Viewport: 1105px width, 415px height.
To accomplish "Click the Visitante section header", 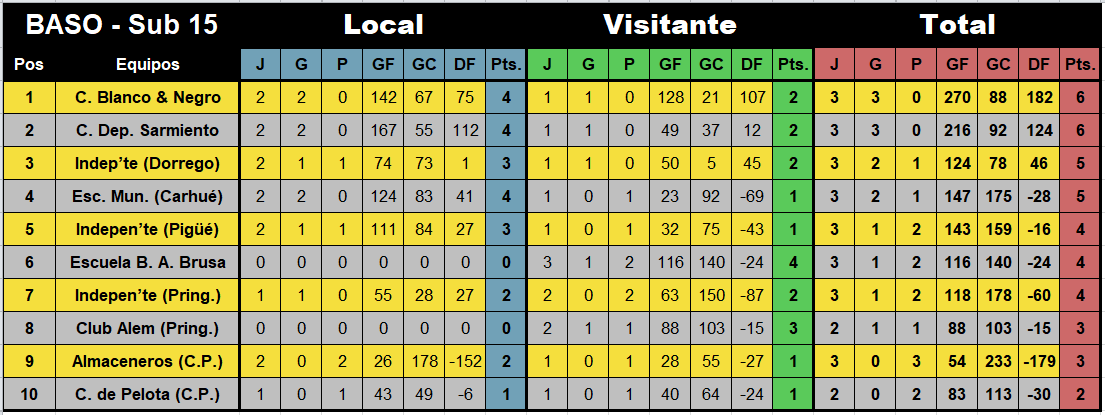I will click(x=669, y=25).
